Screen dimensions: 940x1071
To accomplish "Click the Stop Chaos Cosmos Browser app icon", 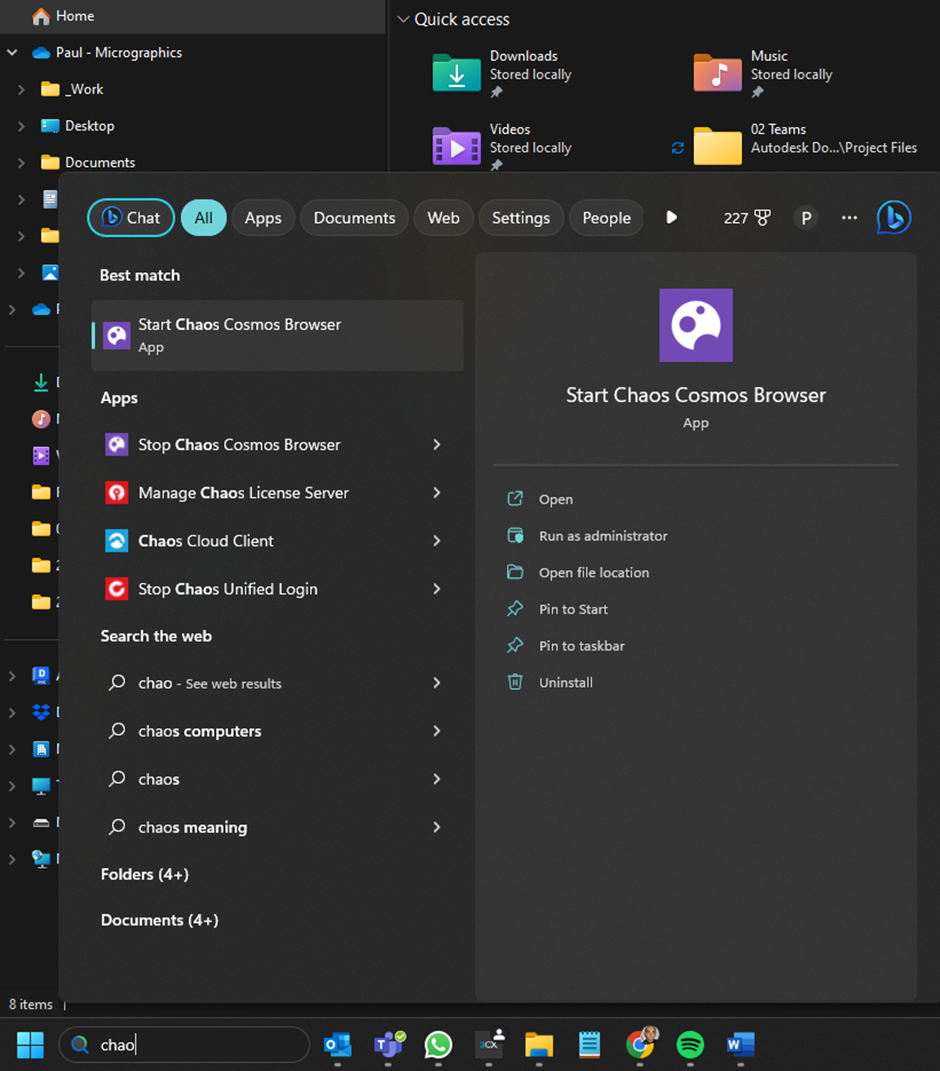I will 117,445.
